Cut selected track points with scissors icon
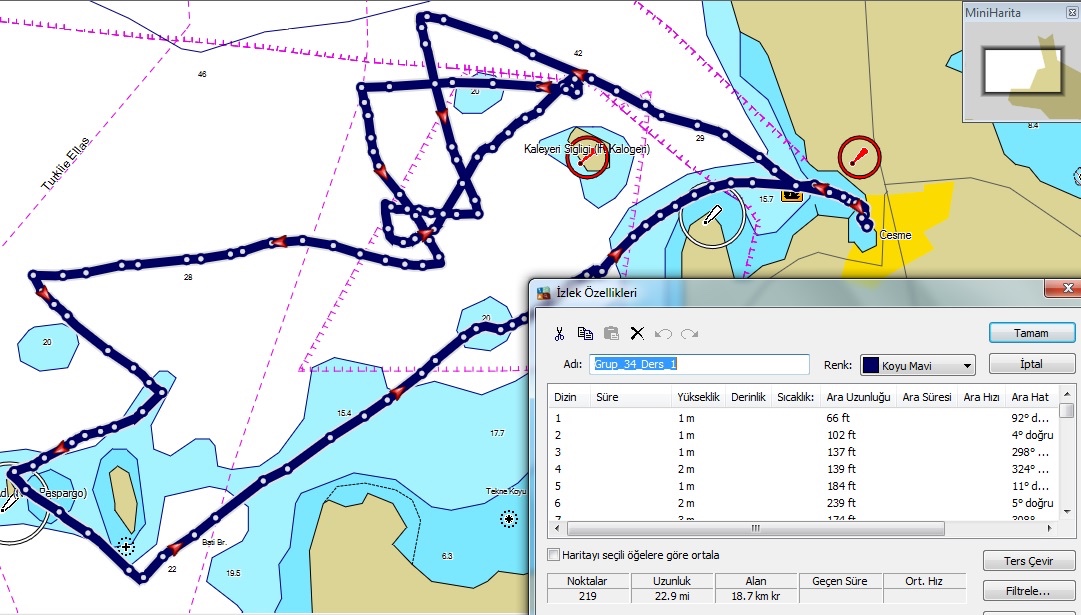The height and width of the screenshot is (615, 1081). click(559, 334)
